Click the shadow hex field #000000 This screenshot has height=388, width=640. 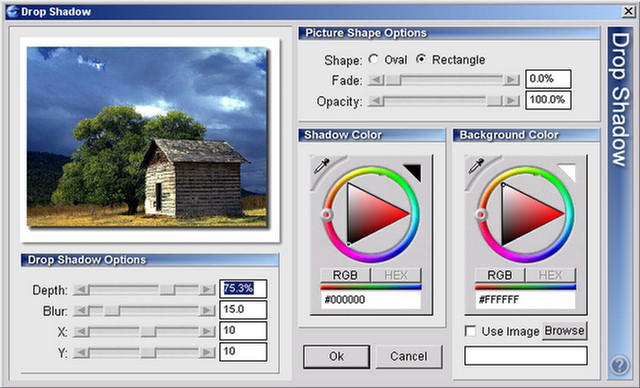point(371,300)
